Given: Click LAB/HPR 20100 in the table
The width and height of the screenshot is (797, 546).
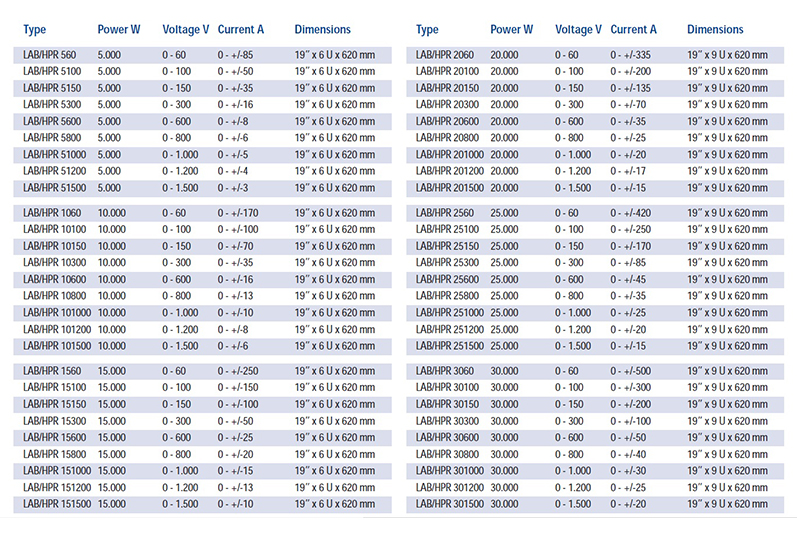Looking at the screenshot, I should (447, 71).
